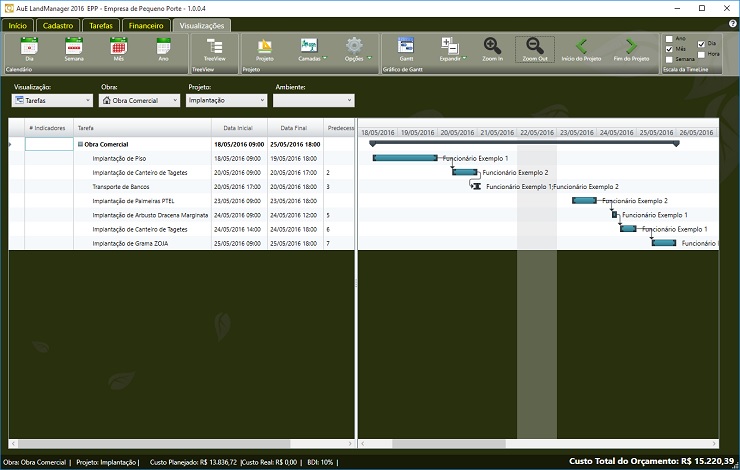Select the Implantação de Piso task row
Image resolution: width=740 pixels, height=470 pixels.
click(x=182, y=159)
